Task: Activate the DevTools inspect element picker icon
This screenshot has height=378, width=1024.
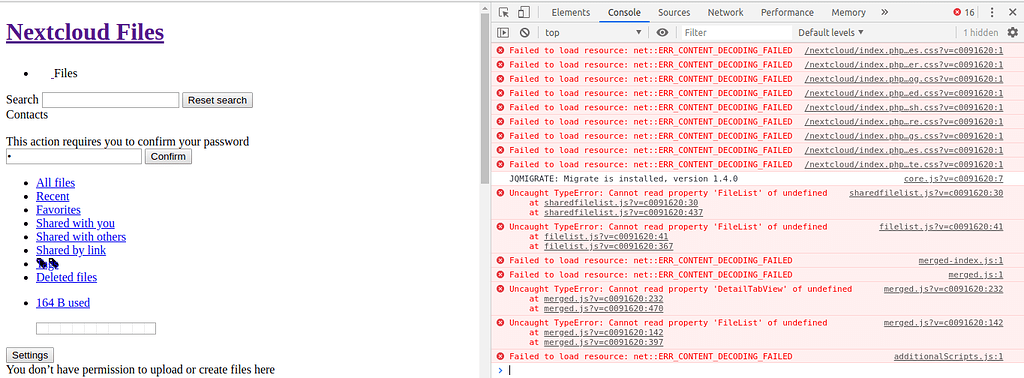Action: tap(503, 12)
